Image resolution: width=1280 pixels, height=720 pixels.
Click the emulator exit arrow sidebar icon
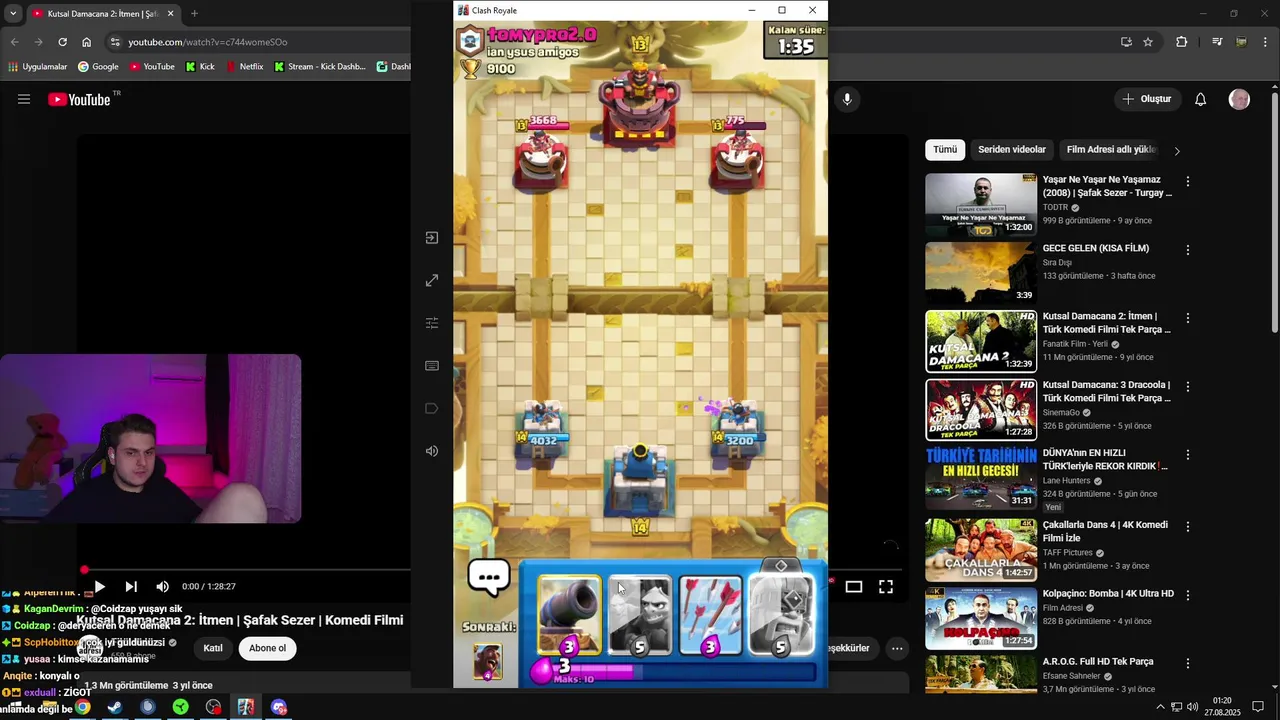(432, 238)
